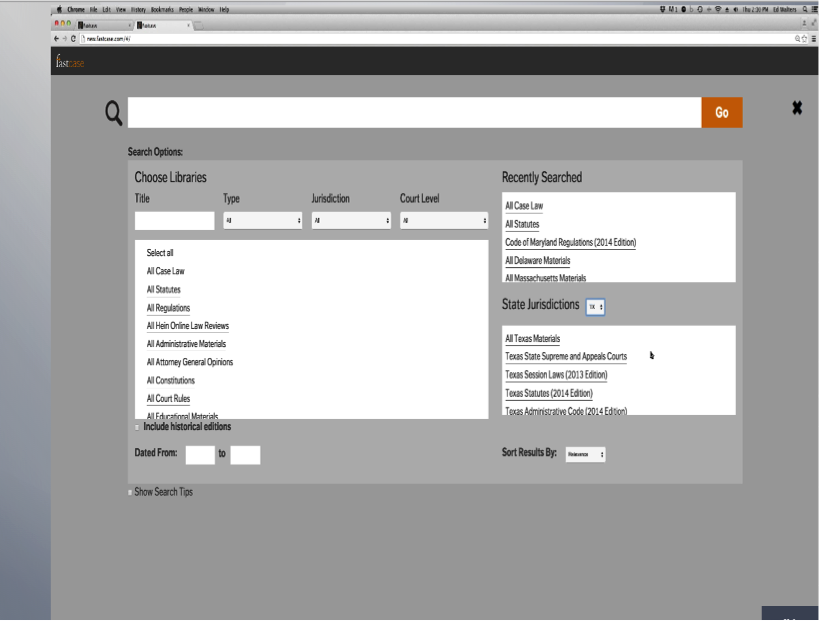
Task: Click Texas Statutes (2014 Edition)
Action: (548, 393)
